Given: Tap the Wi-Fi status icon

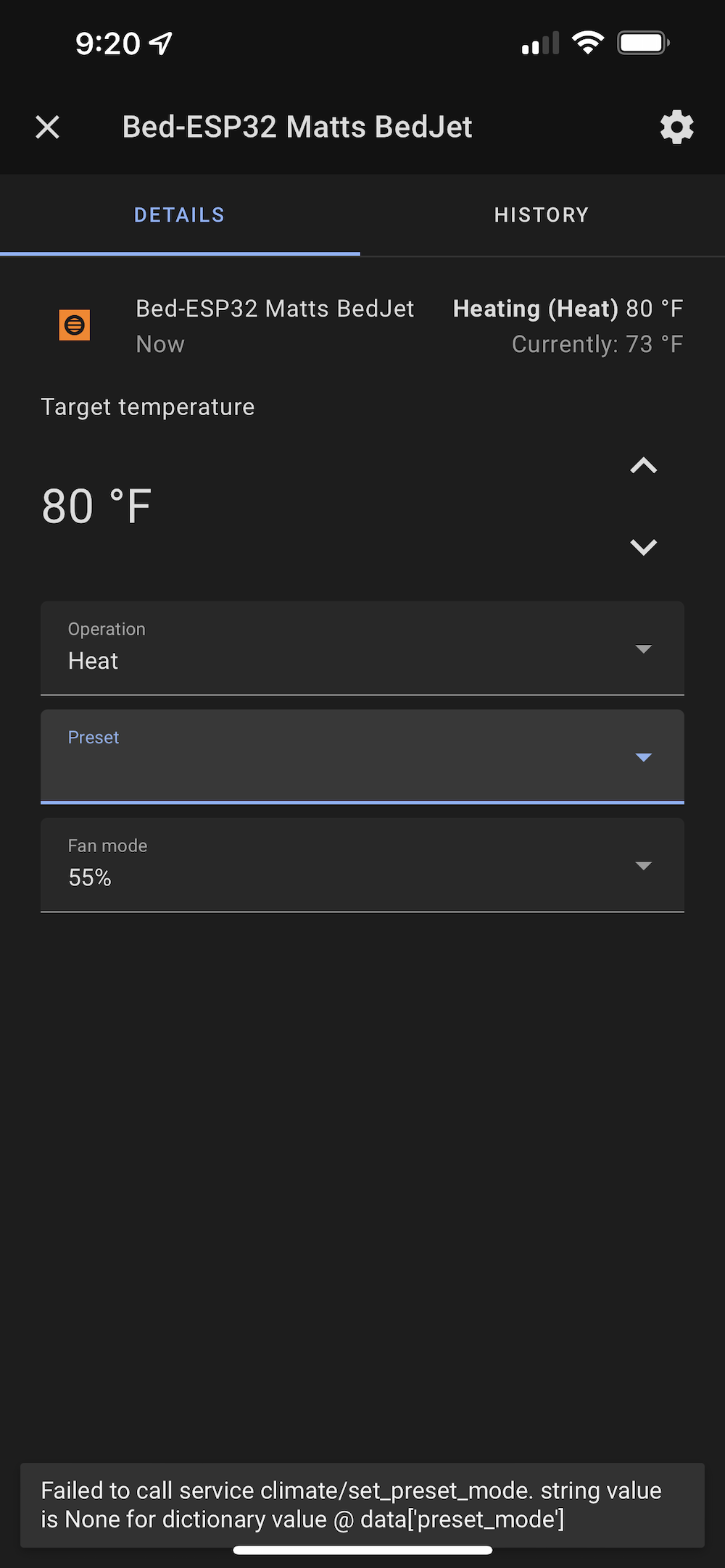Looking at the screenshot, I should [587, 43].
